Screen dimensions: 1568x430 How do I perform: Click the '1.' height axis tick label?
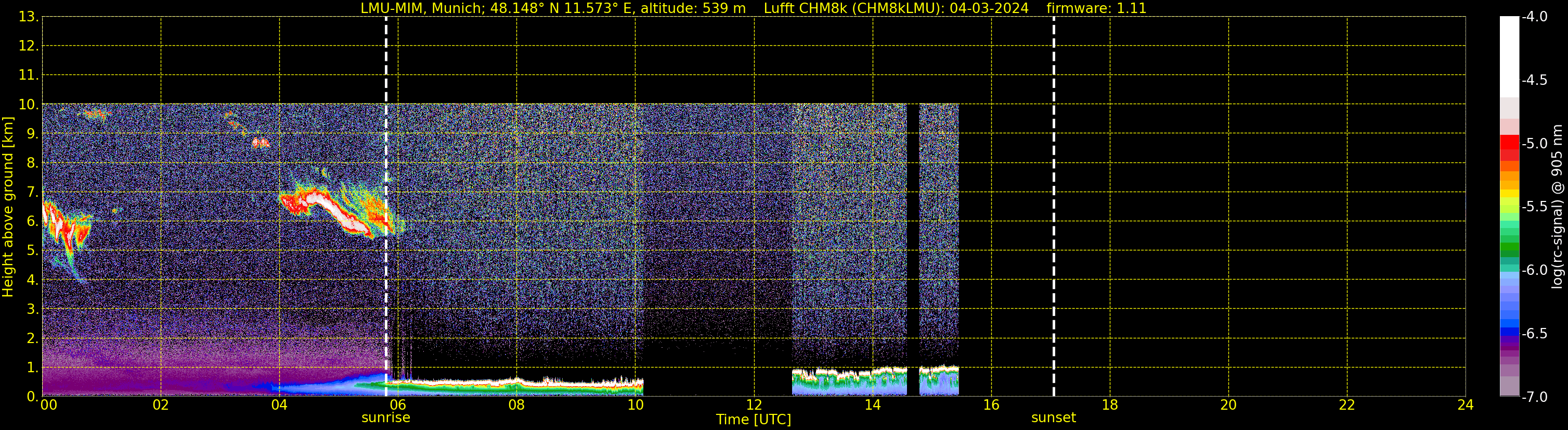coord(32,368)
